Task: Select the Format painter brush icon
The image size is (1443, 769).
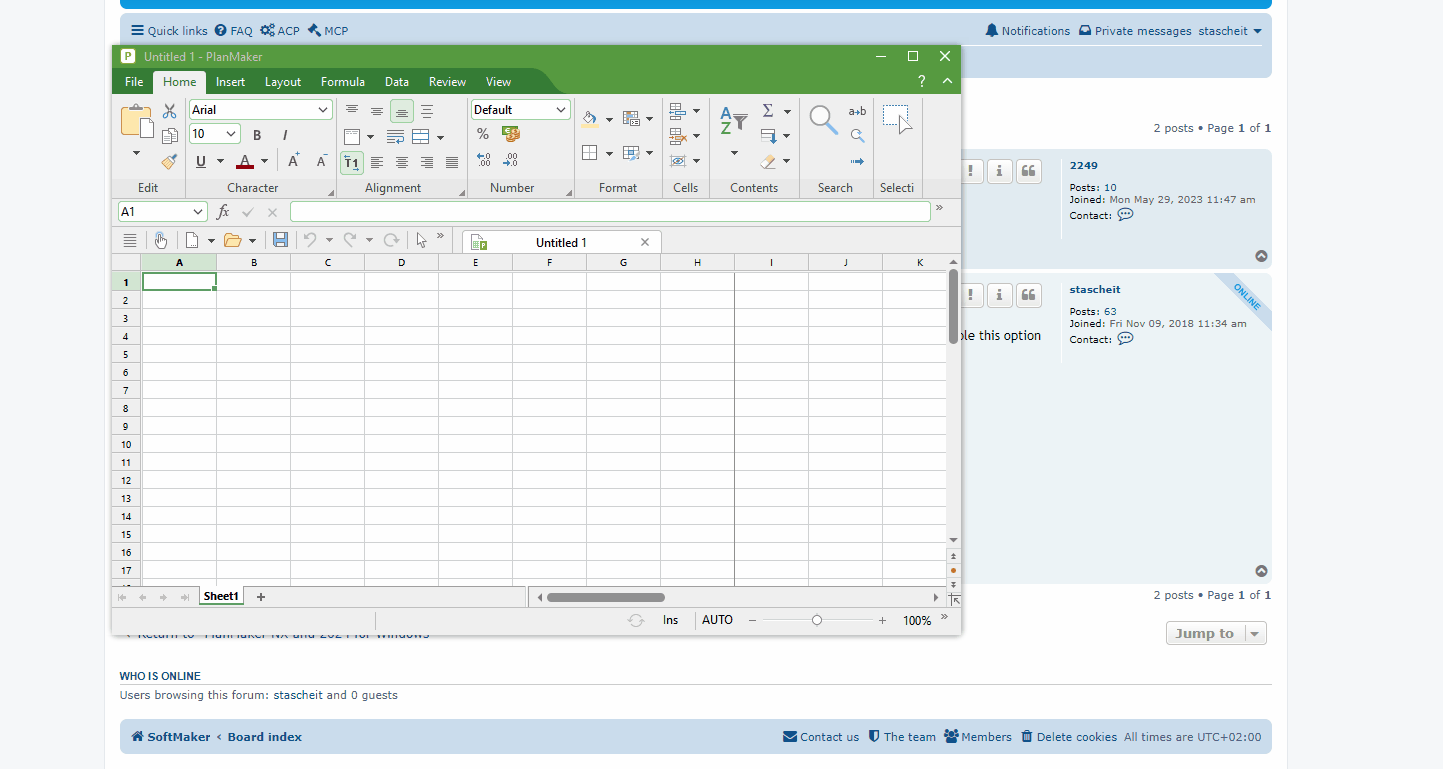Action: (169, 161)
